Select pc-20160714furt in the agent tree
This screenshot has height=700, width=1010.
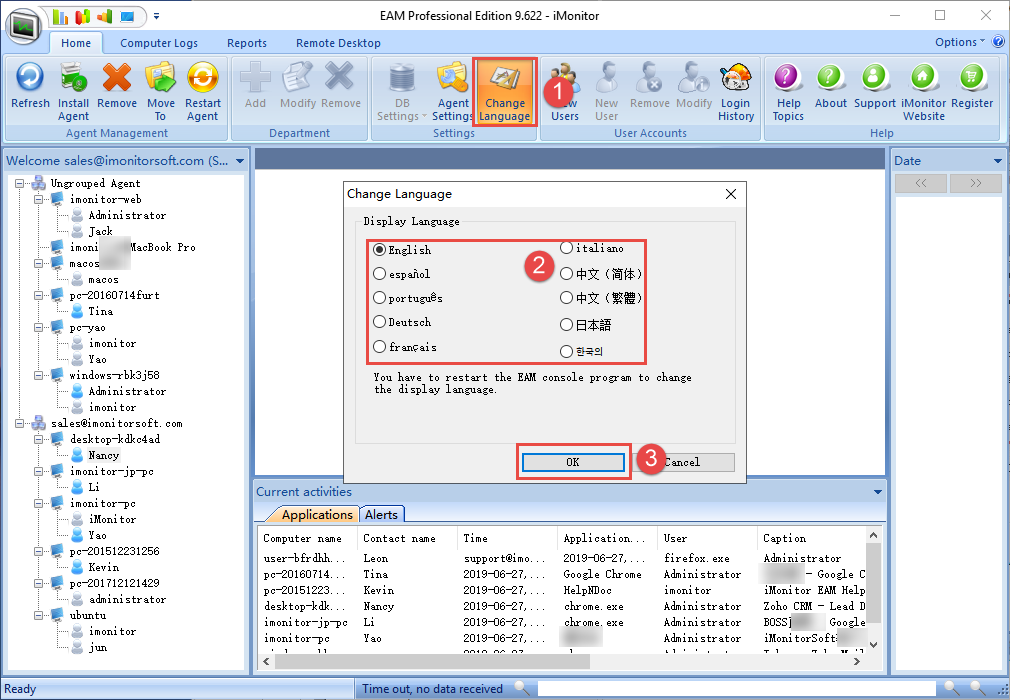114,296
